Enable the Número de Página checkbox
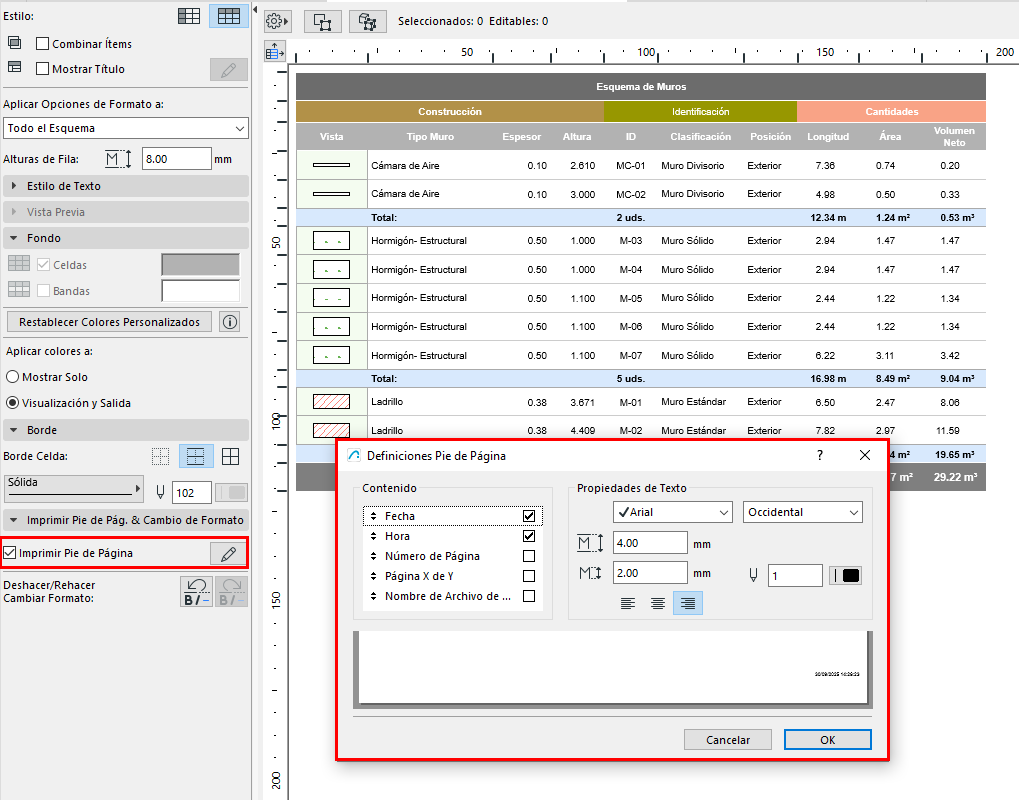The width and height of the screenshot is (1019, 800). pyautogui.click(x=529, y=556)
